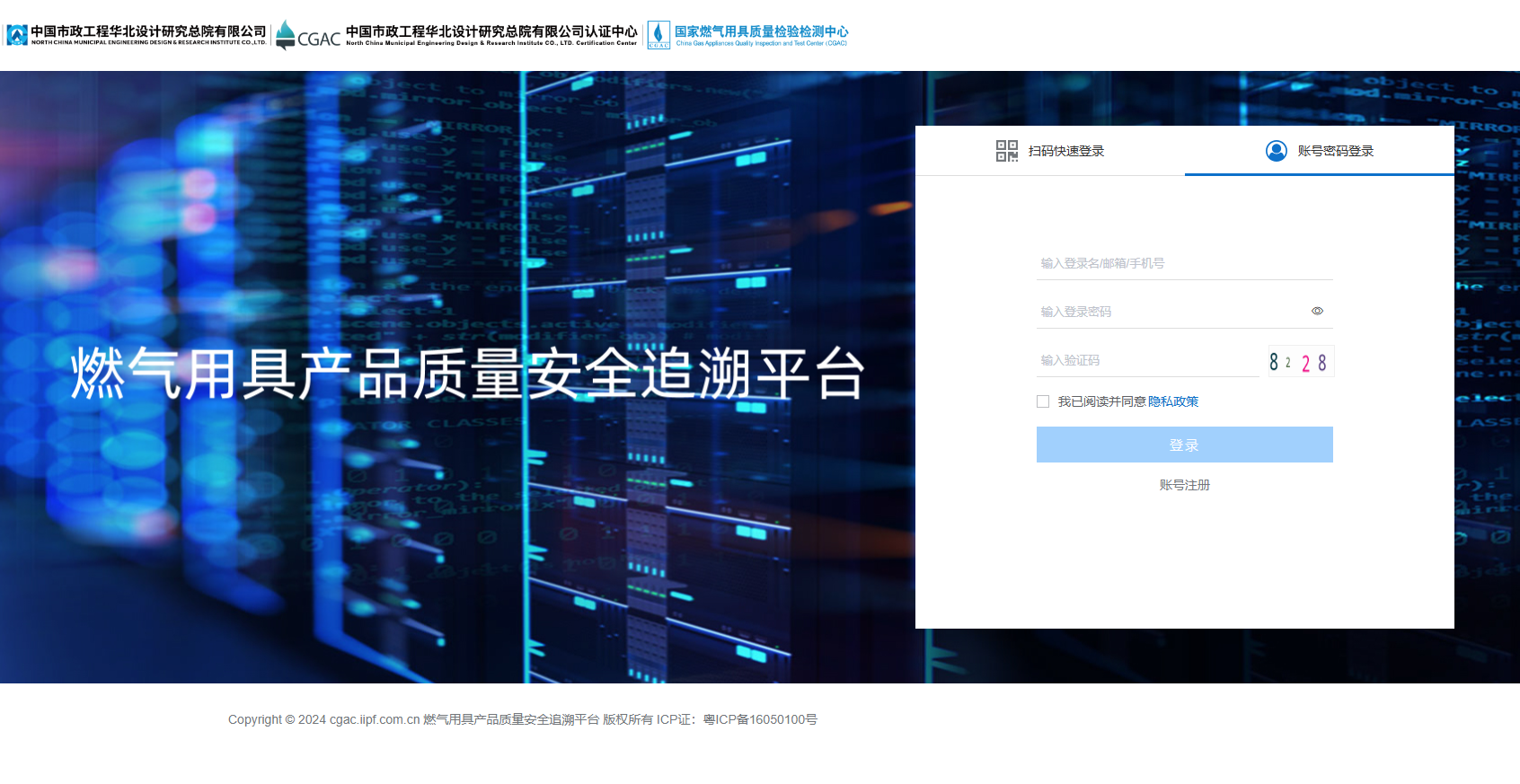Click the user avatar icon
Viewport: 1520px width, 784px height.
[x=1276, y=151]
